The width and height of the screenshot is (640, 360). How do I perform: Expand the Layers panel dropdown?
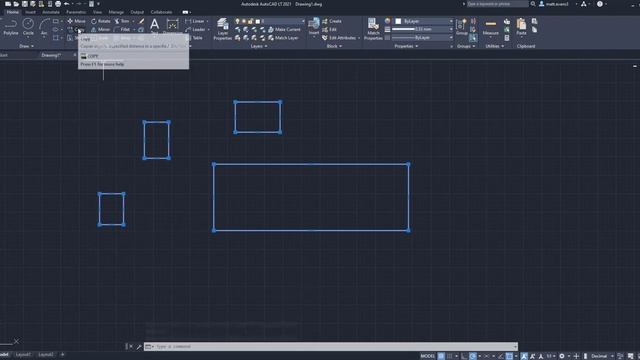coord(259,46)
